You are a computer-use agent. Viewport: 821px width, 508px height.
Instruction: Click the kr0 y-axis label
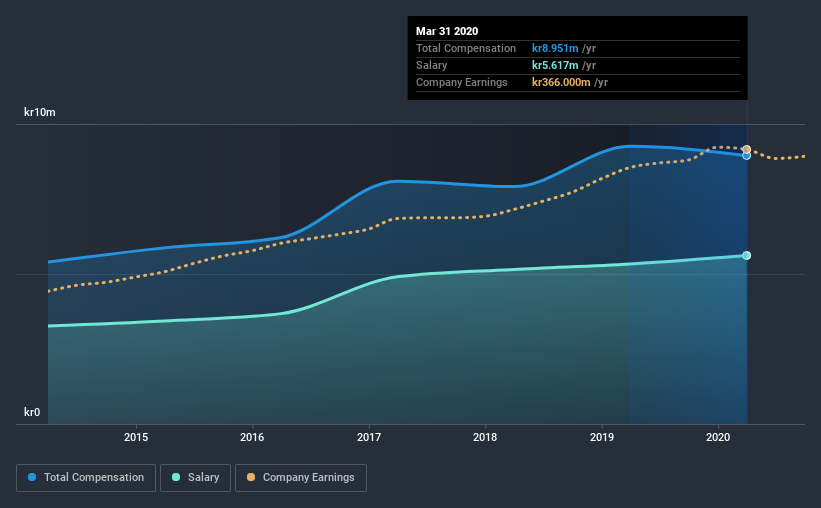pos(32,412)
